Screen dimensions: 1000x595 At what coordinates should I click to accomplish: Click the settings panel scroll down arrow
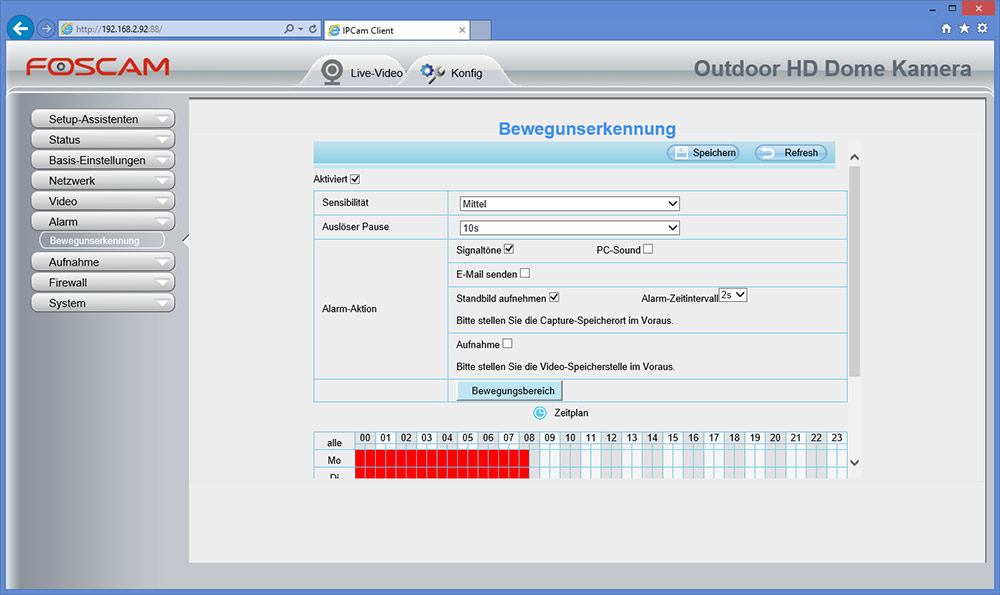[854, 462]
